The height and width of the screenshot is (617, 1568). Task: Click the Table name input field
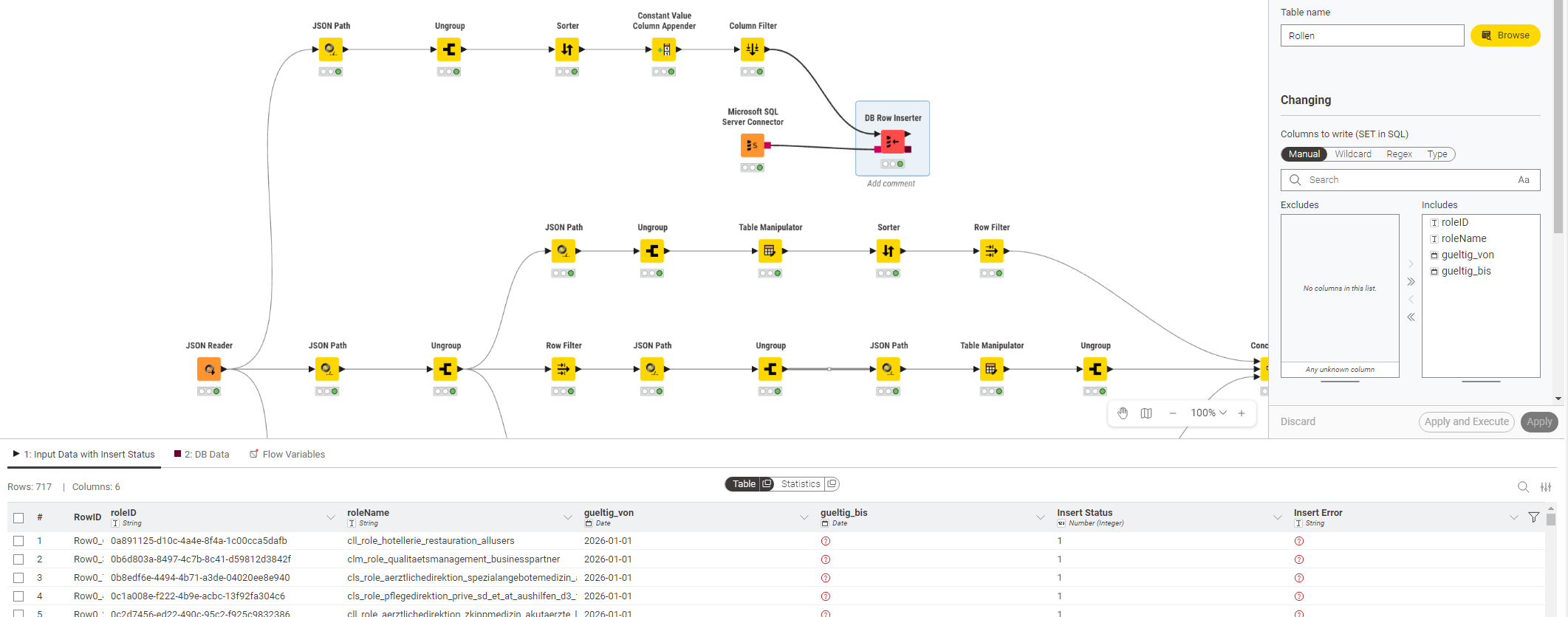pos(1372,35)
